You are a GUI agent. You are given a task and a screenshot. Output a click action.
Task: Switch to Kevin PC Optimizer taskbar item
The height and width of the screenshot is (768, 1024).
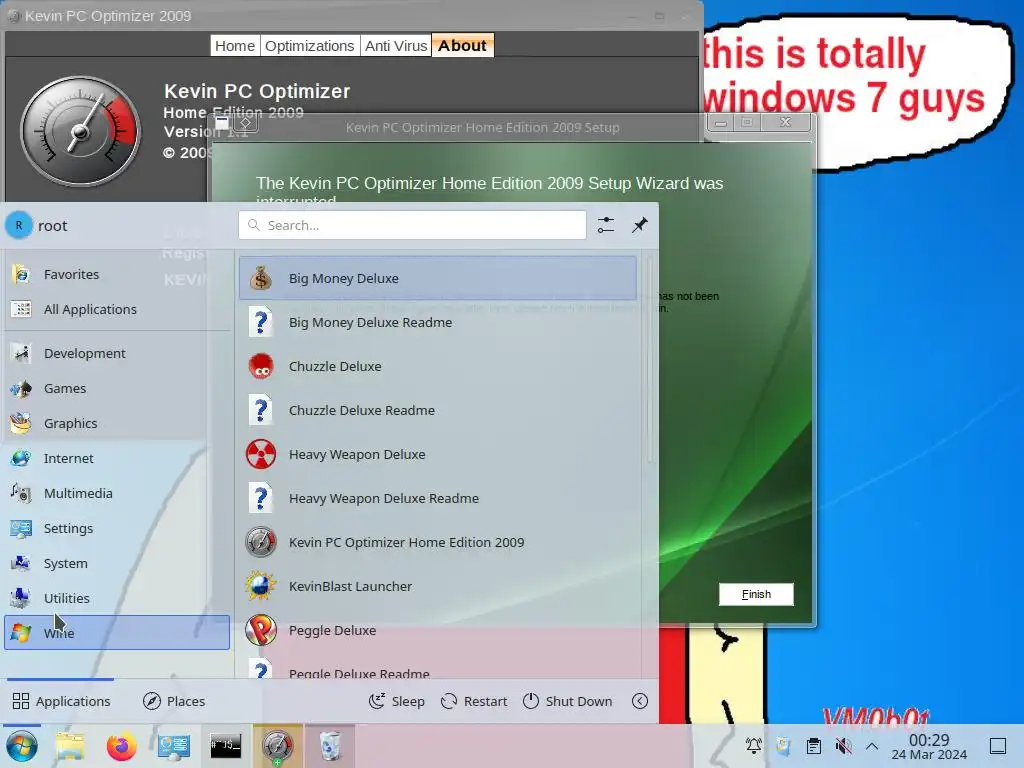coord(278,746)
